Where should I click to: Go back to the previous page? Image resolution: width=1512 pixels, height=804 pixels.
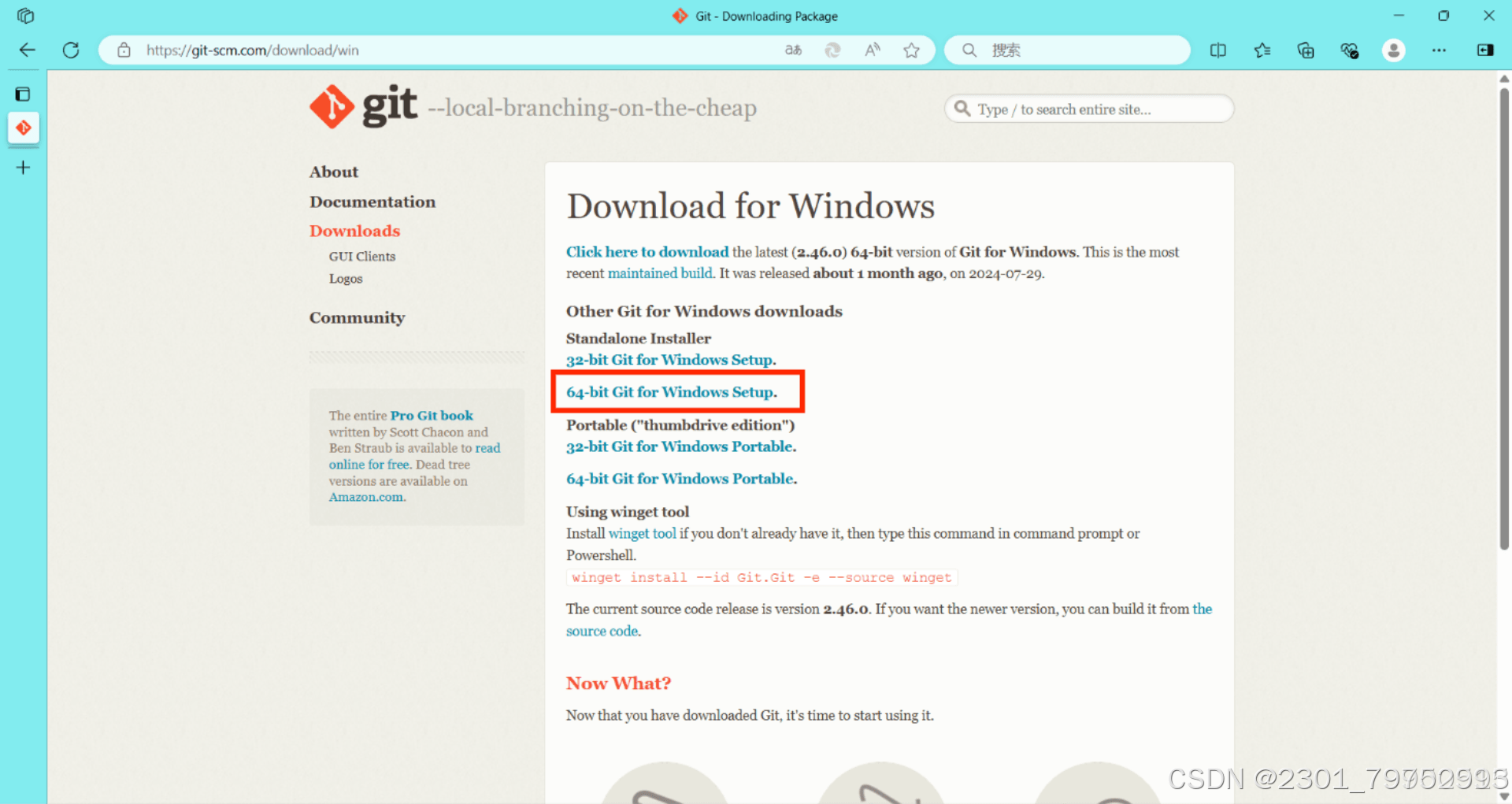click(27, 50)
